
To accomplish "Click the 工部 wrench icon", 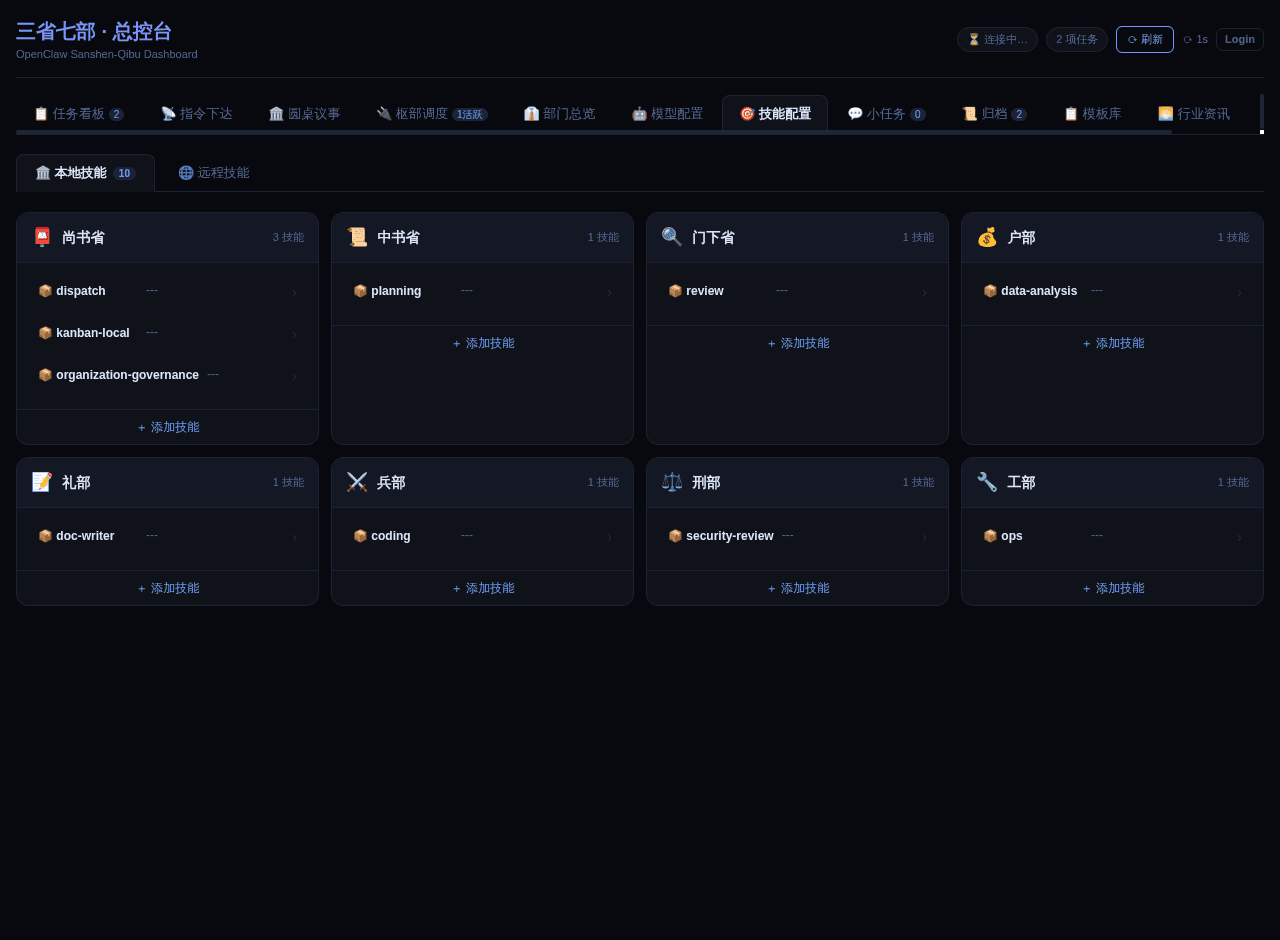I will click(x=987, y=482).
